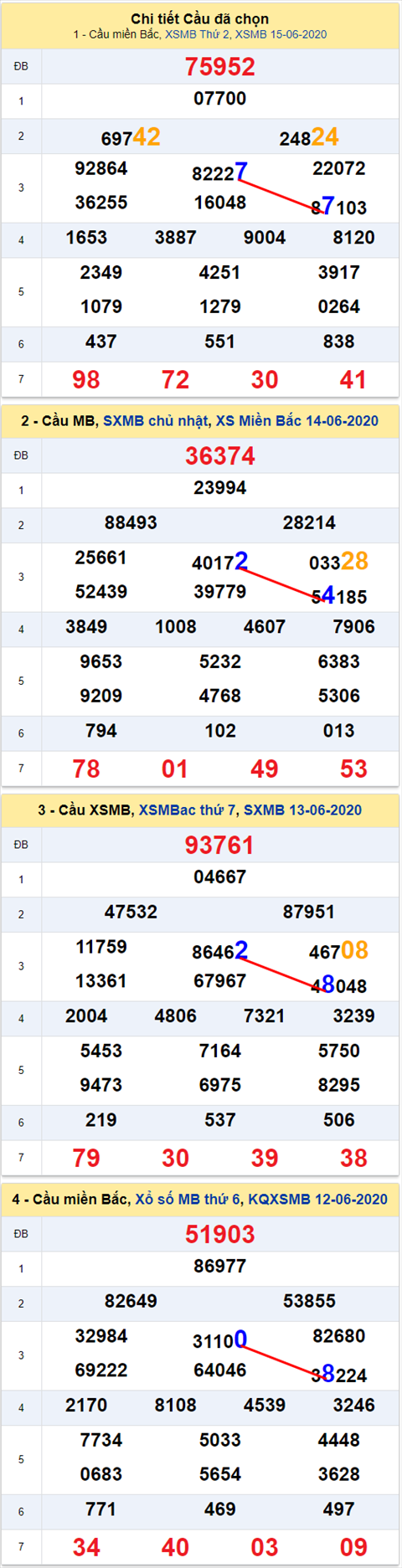Click special prize number 93761
402x1568 pixels.
pyautogui.click(x=220, y=846)
